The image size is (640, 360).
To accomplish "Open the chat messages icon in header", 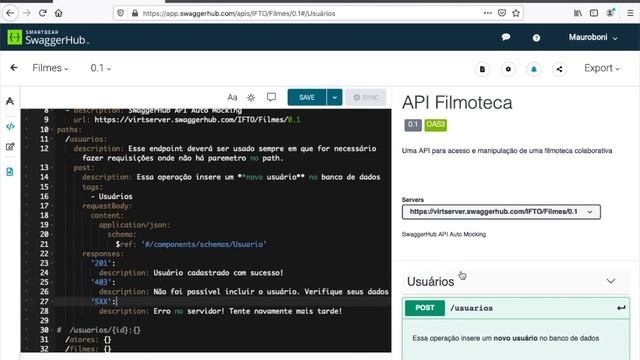I will pos(506,37).
